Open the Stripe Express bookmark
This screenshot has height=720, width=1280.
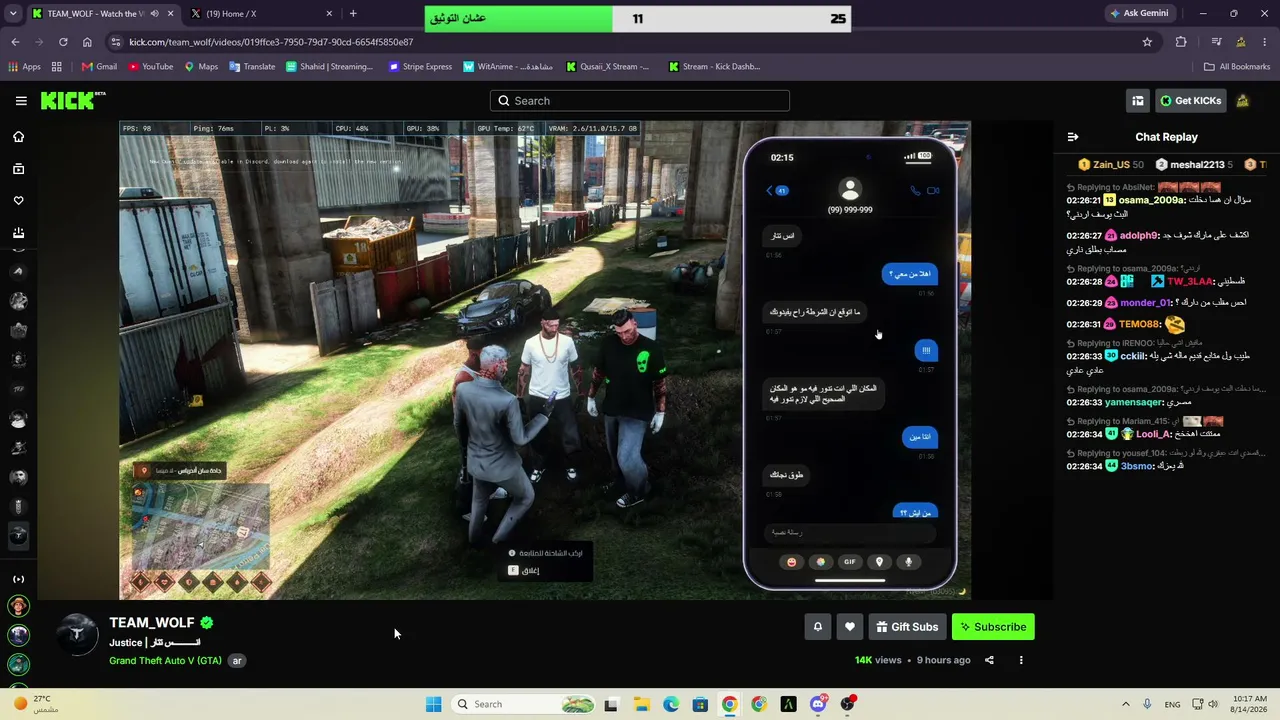(420, 67)
